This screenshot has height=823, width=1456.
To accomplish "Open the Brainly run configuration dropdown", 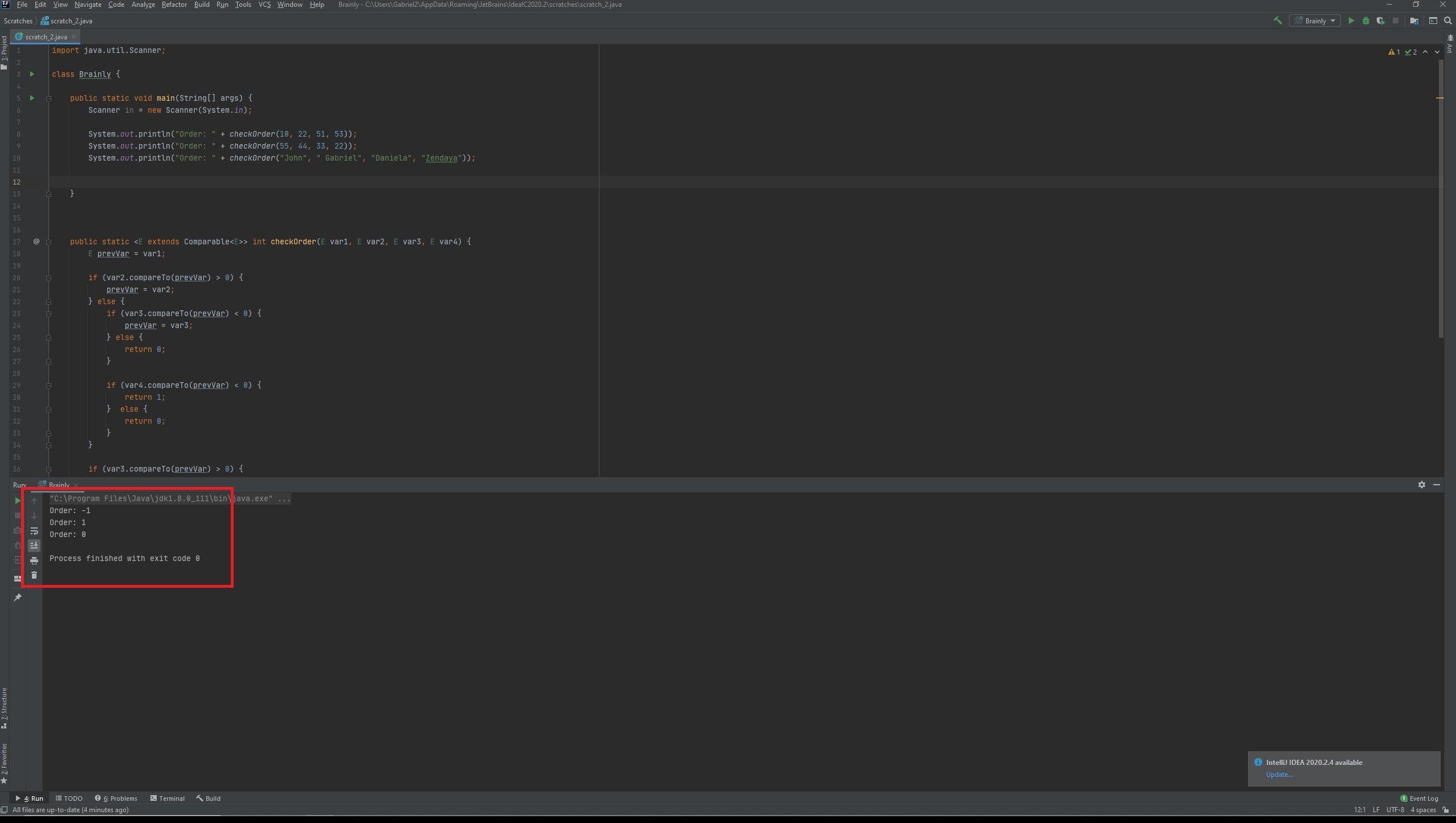I will 1315,21.
